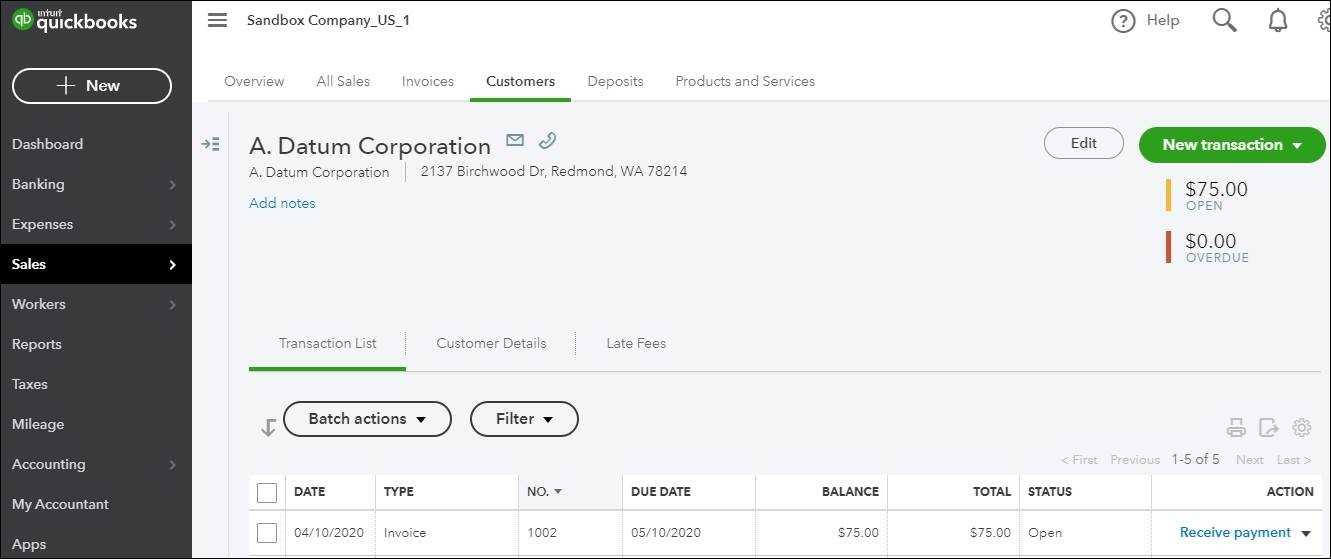1331x559 pixels.
Task: Click the export icon above transaction table
Action: pos(1268,428)
